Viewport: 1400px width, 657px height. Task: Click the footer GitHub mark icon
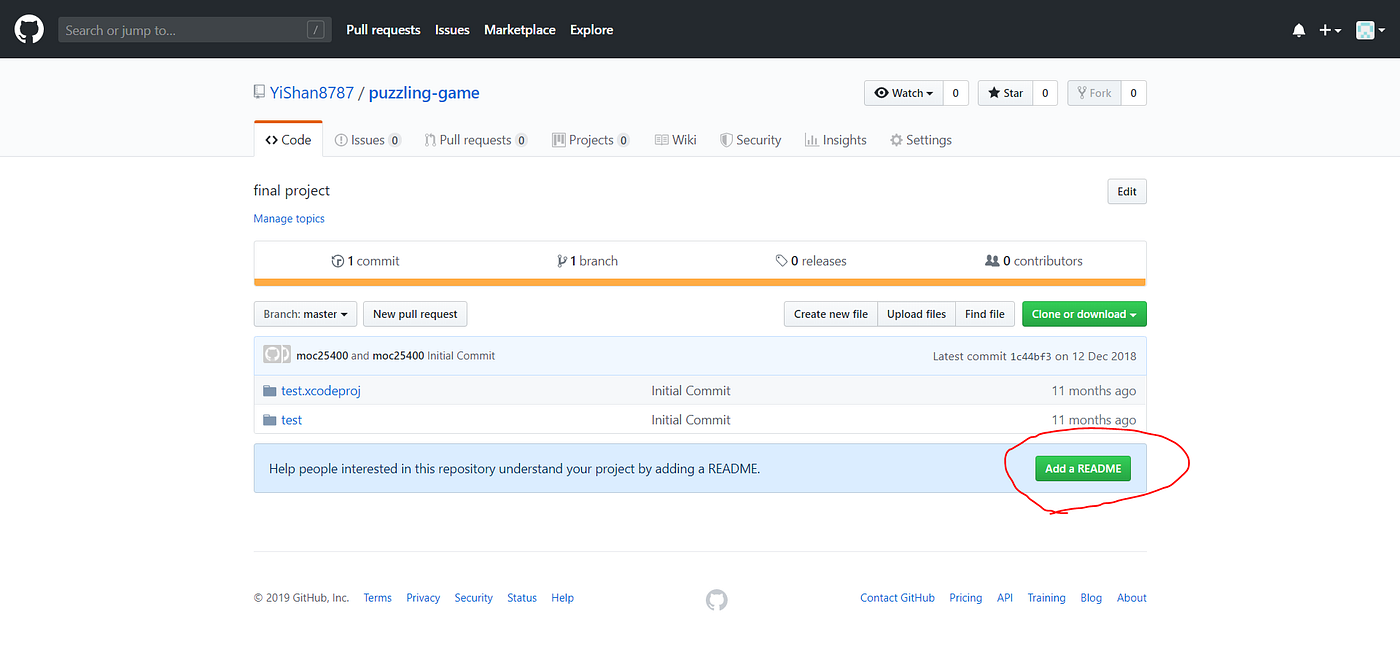[716, 600]
